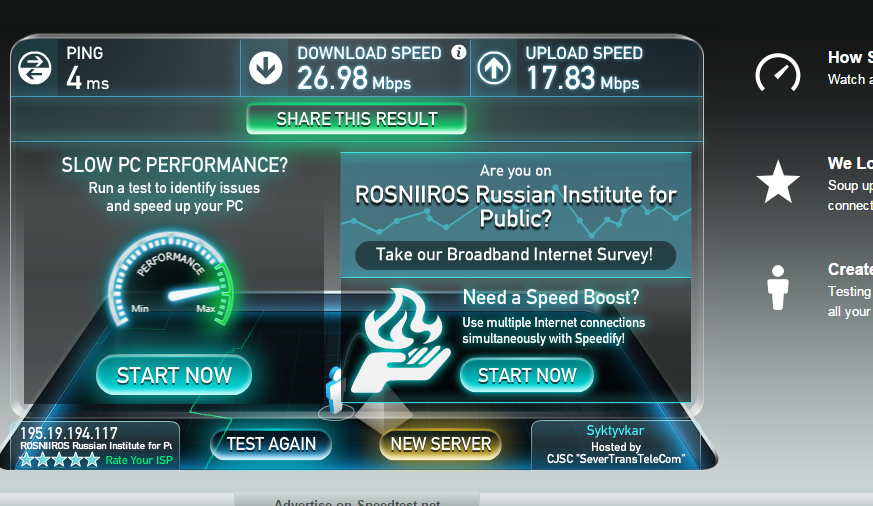Rate ISP with five stars
Image resolution: width=873 pixels, height=506 pixels.
tap(92, 460)
